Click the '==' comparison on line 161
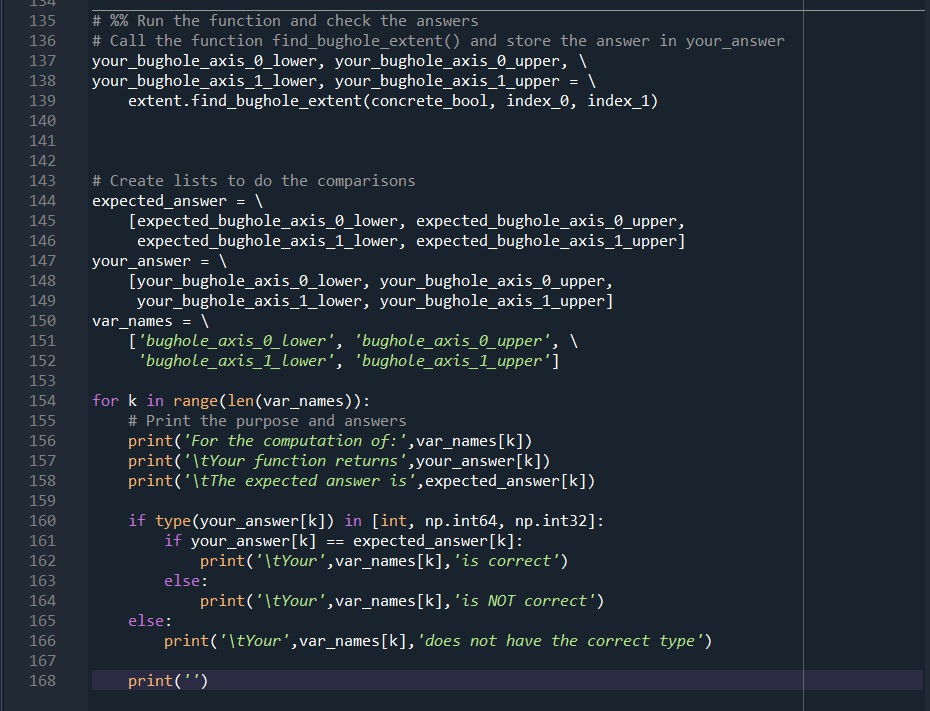This screenshot has height=711, width=930. (x=335, y=541)
